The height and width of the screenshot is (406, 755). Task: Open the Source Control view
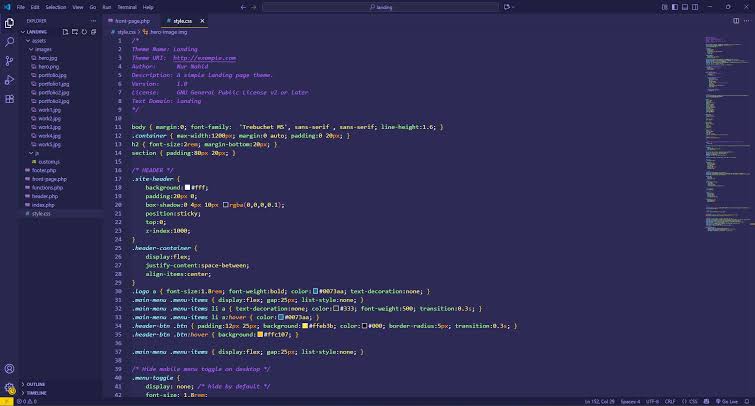(x=9, y=61)
